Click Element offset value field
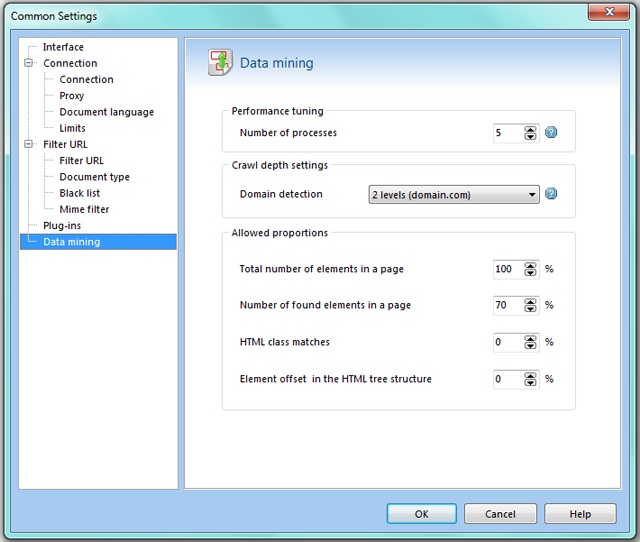This screenshot has width=640, height=542. (x=509, y=379)
